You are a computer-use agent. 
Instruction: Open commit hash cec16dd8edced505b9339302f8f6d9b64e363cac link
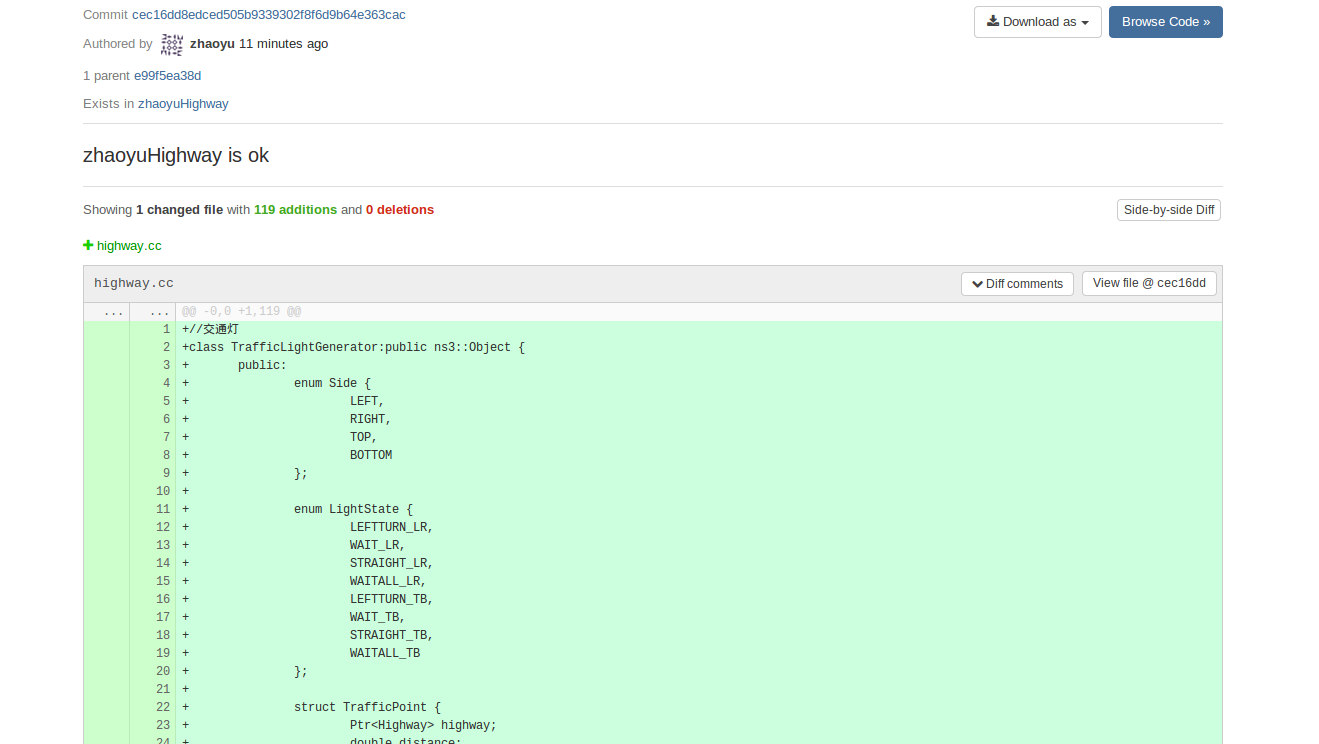tap(269, 15)
